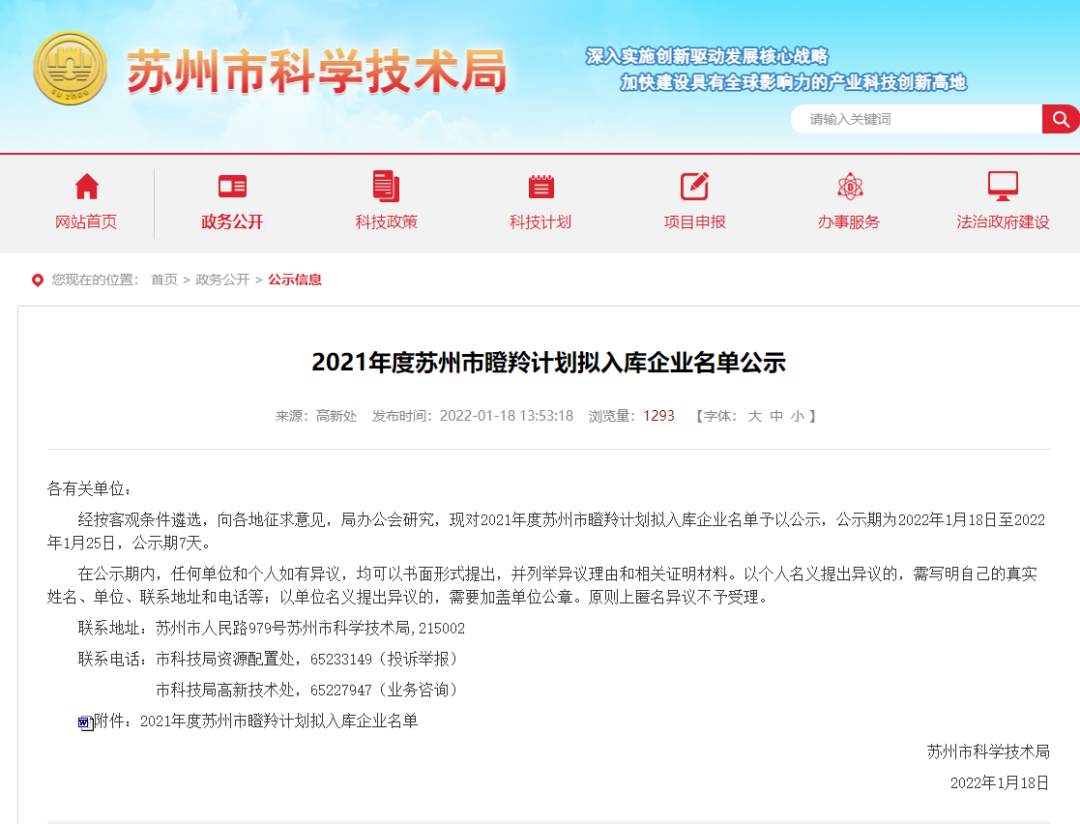Click the monitor icon above 法治政府建设
This screenshot has width=1080, height=824.
[x=1003, y=186]
